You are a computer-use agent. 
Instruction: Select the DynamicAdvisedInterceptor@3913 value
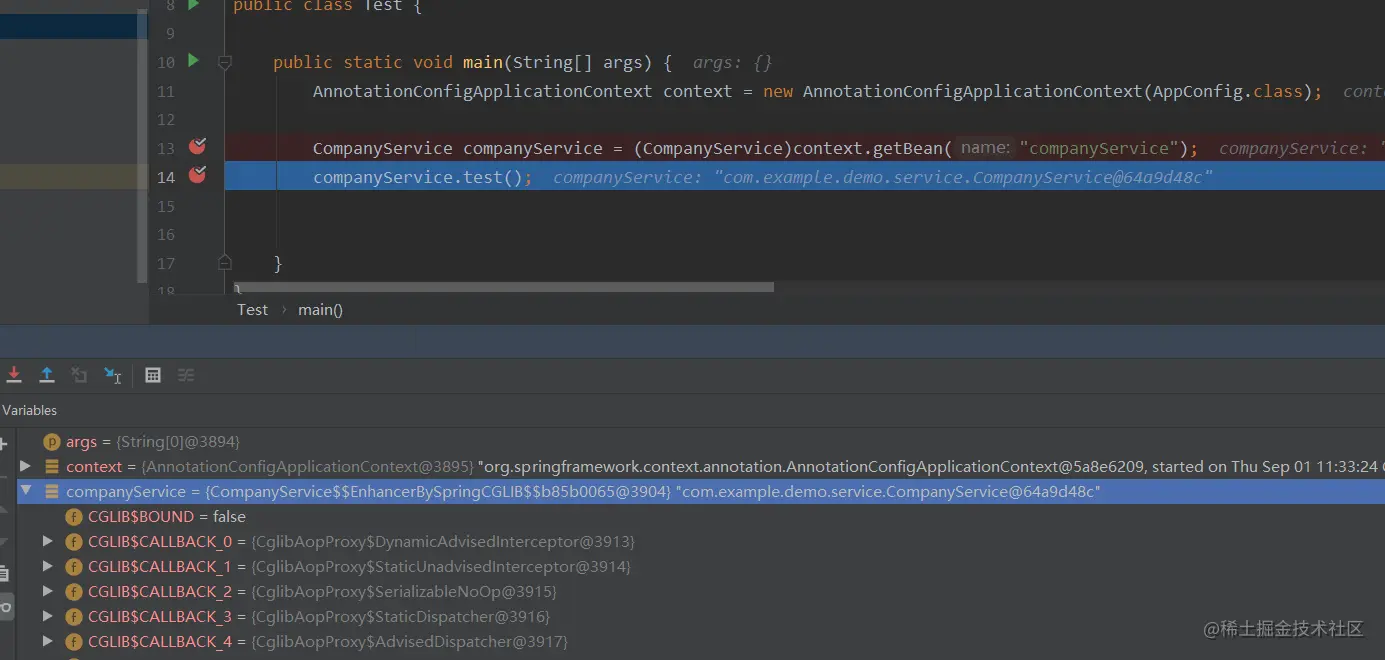[443, 541]
